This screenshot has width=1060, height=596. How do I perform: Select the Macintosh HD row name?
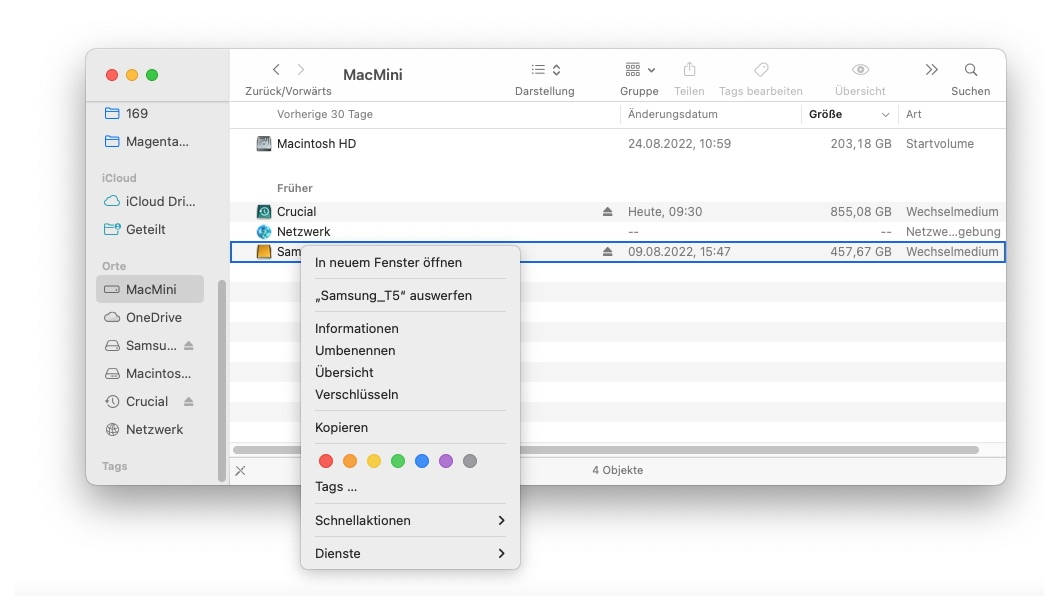point(316,143)
